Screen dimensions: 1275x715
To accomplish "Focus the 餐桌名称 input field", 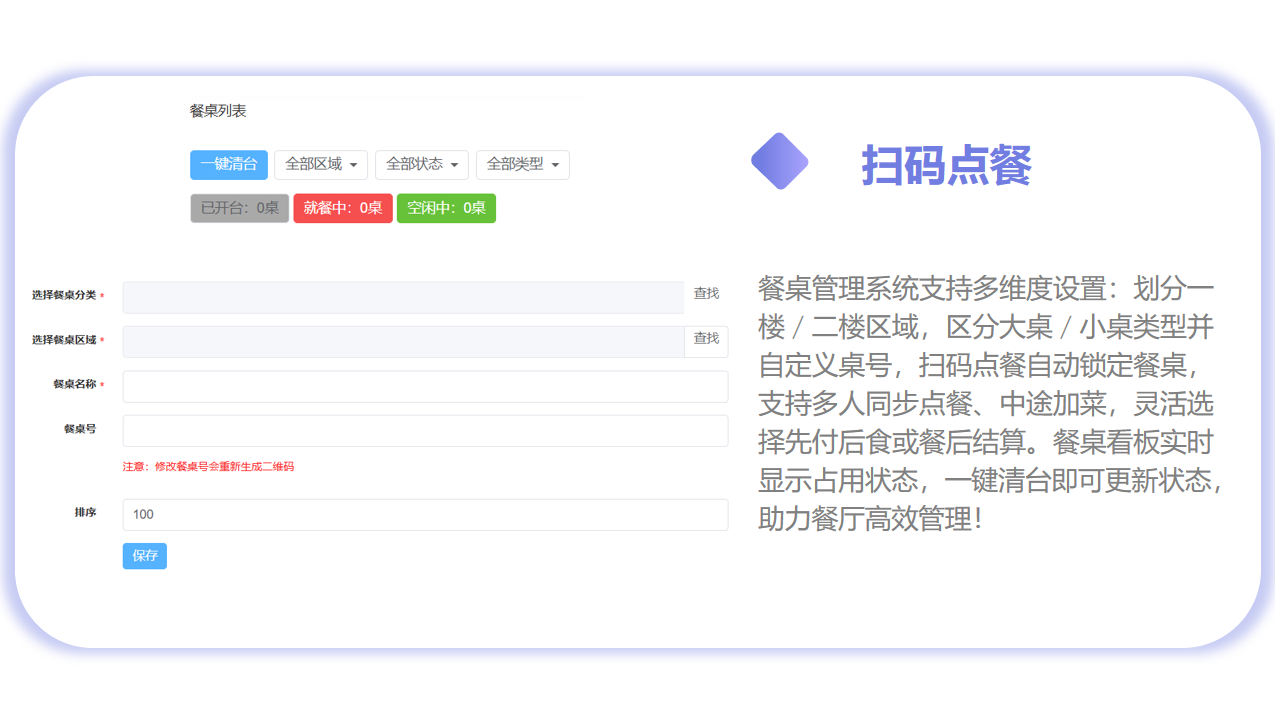I will point(425,386).
